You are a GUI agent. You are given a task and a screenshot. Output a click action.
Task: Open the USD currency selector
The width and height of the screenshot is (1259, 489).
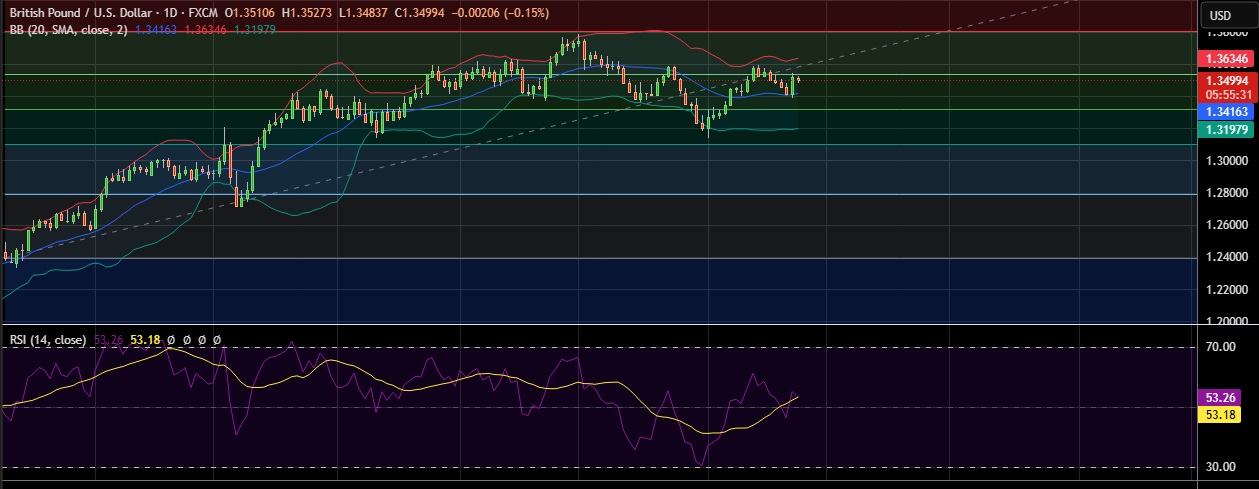1220,15
